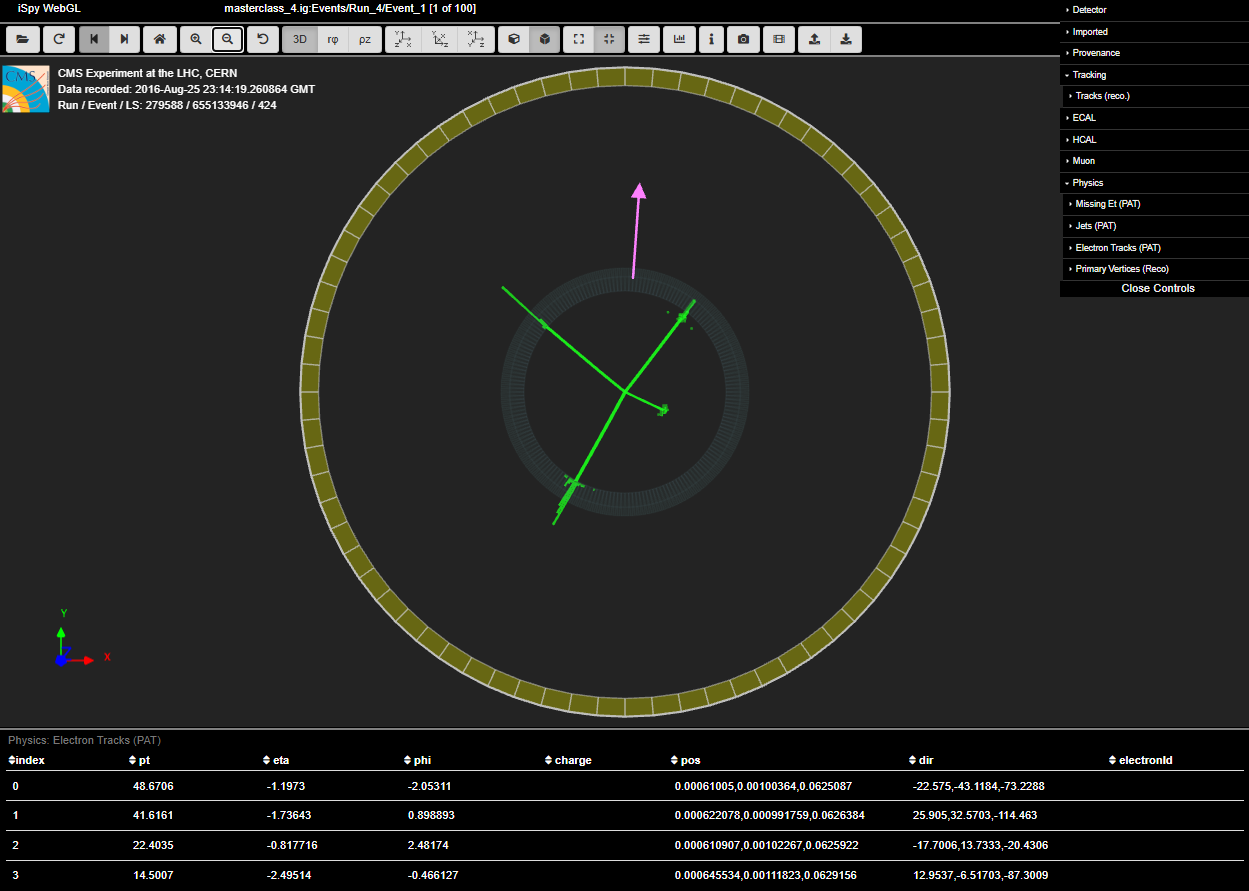Click the settings sliders icon
The width and height of the screenshot is (1249, 891).
(644, 39)
